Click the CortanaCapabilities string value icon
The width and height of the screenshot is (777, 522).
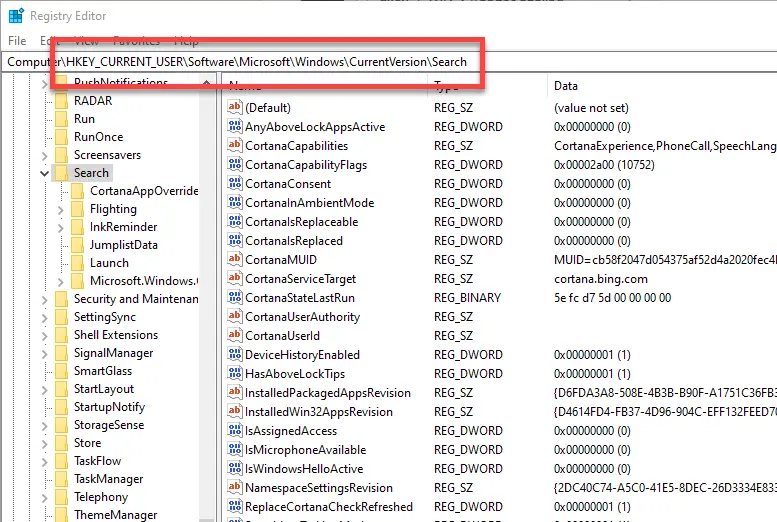[x=234, y=145]
